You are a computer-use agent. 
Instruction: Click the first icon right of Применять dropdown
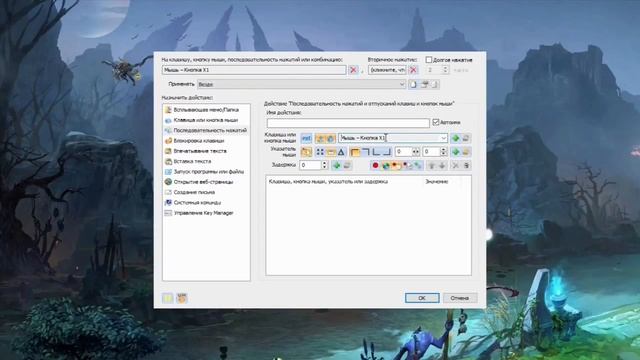pos(413,84)
